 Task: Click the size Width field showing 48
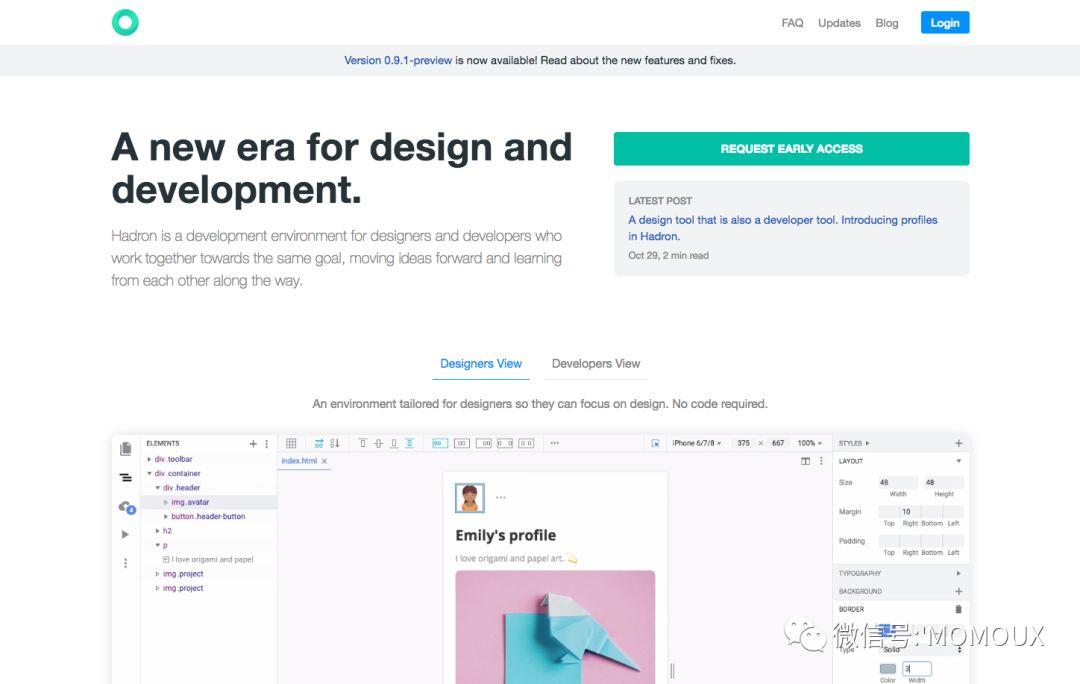[x=897, y=482]
